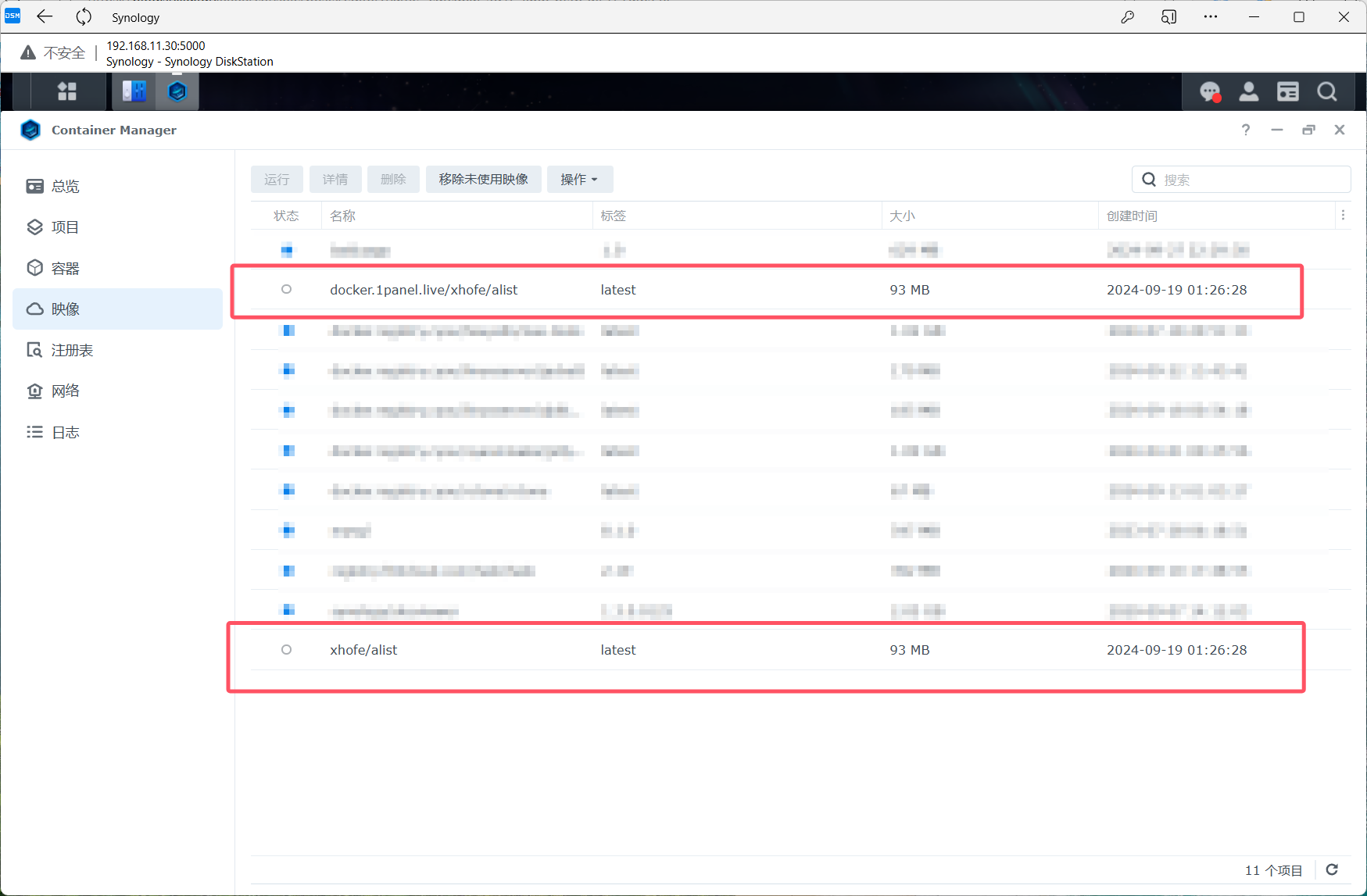
Task: Open the column options three-dot menu
Action: (1343, 215)
